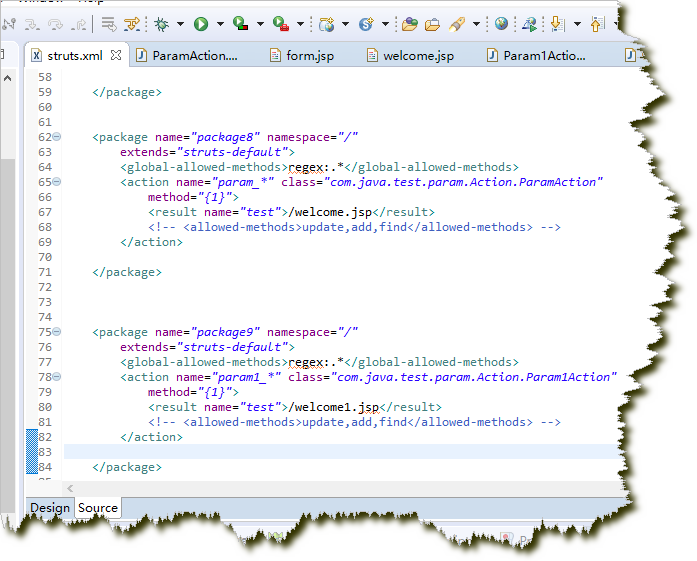Open the Run configurations dropdown arrow

pyautogui.click(x=220, y=24)
